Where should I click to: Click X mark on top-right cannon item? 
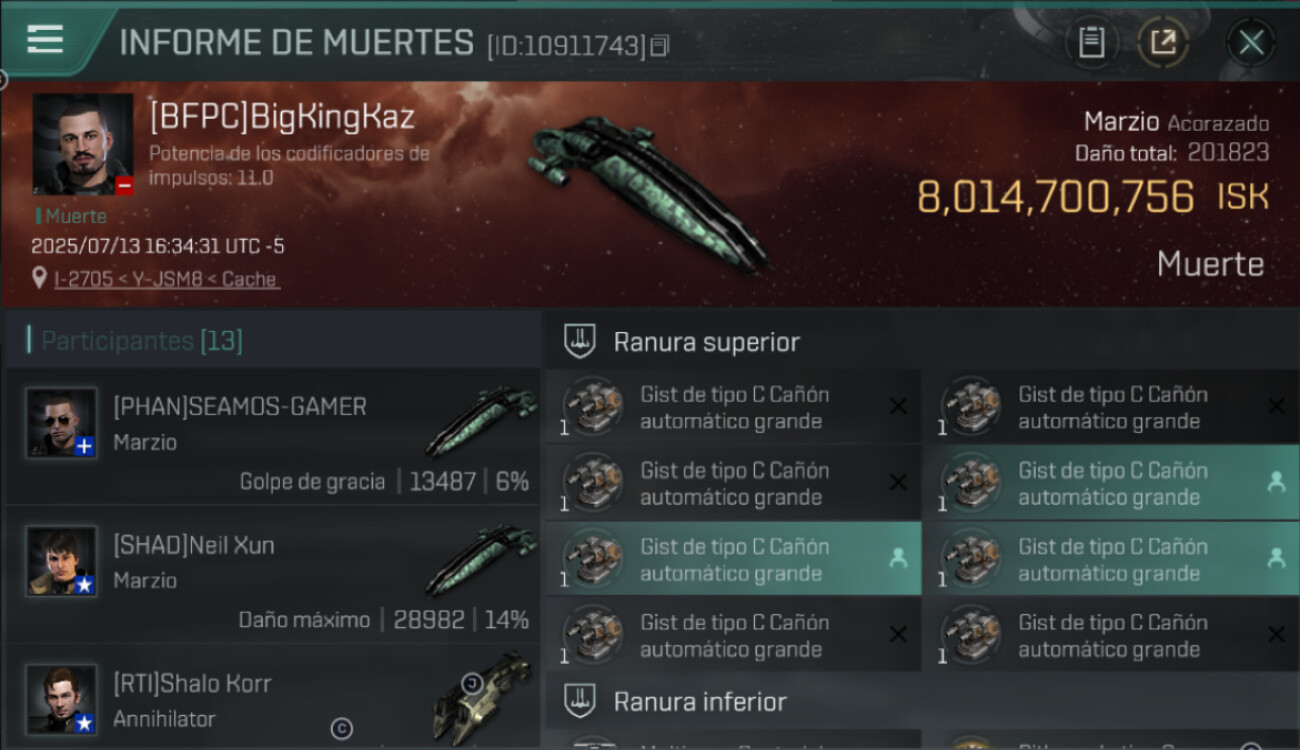(x=1276, y=406)
